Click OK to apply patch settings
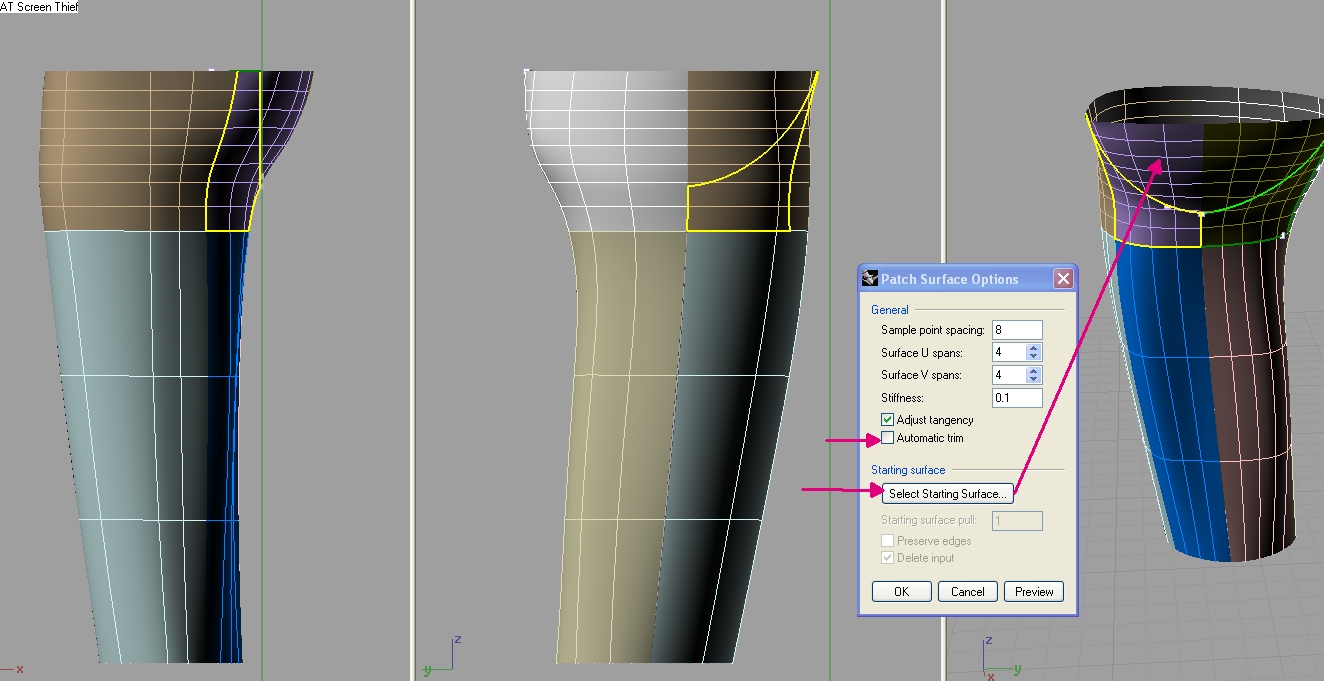 (x=901, y=592)
